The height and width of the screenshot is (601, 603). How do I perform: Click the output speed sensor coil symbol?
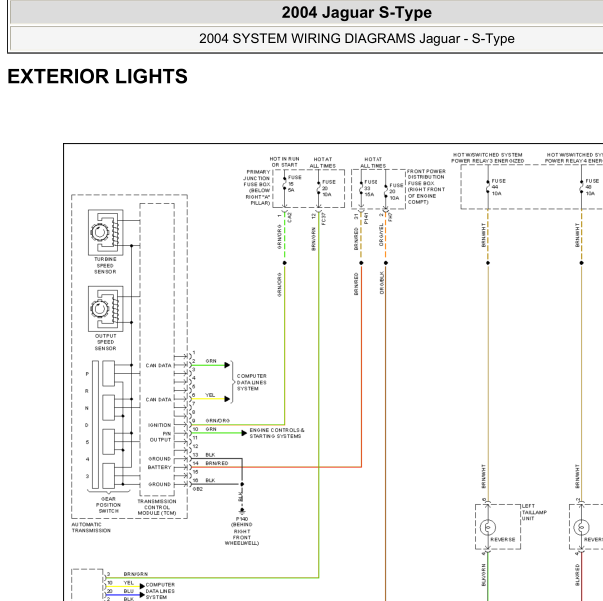106,309
